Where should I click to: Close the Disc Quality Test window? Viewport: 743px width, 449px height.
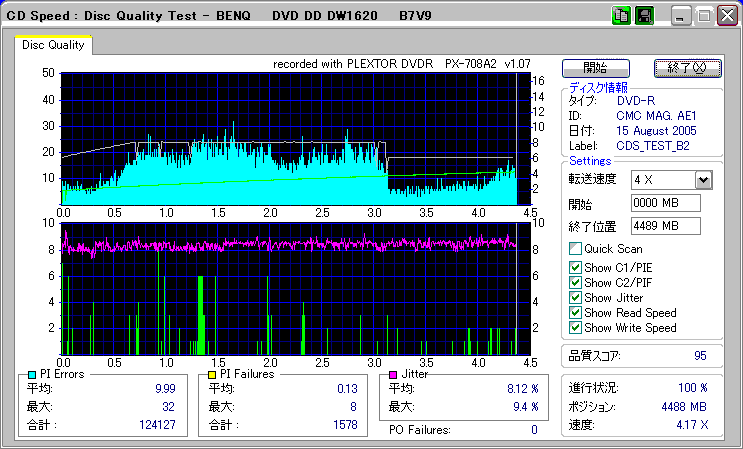726,16
